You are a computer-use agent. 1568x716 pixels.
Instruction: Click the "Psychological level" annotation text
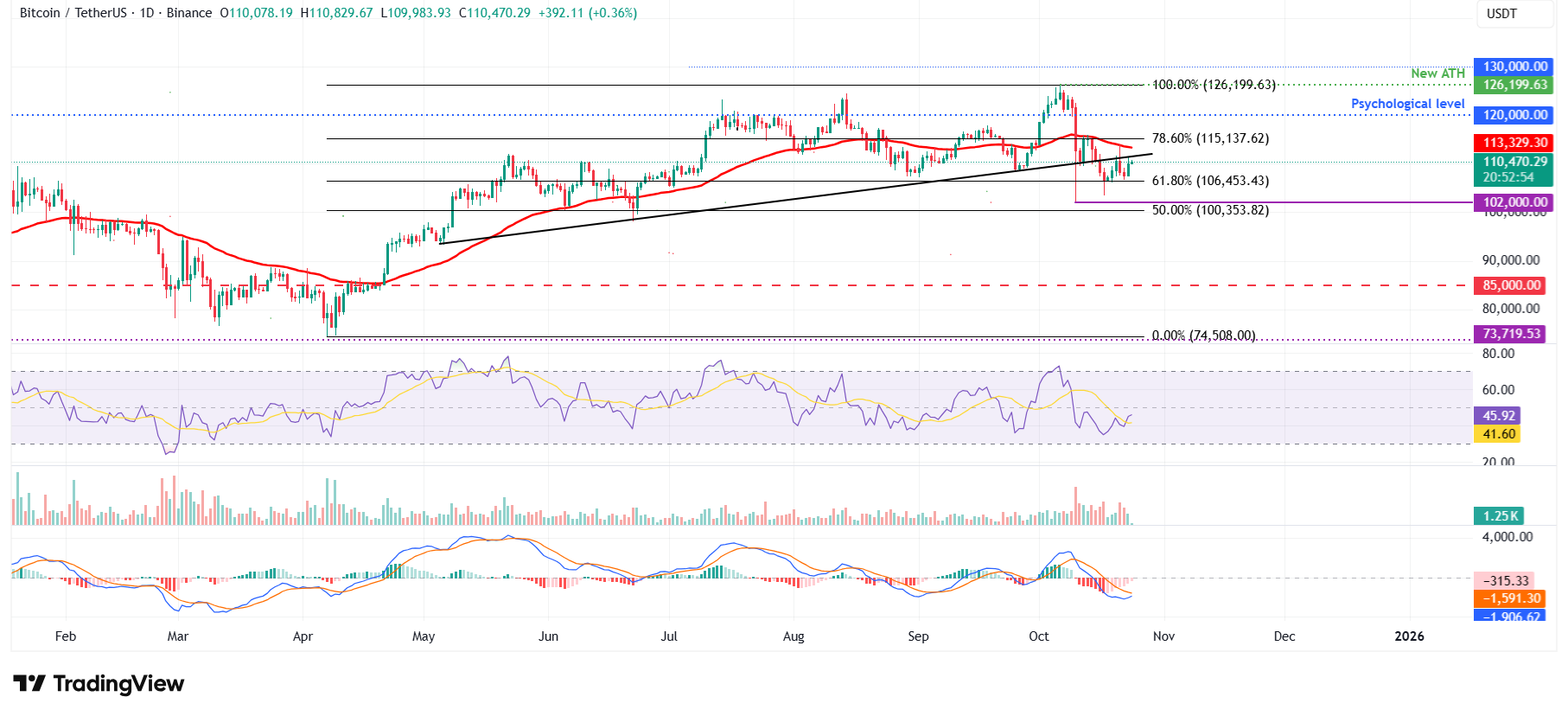[x=1407, y=104]
